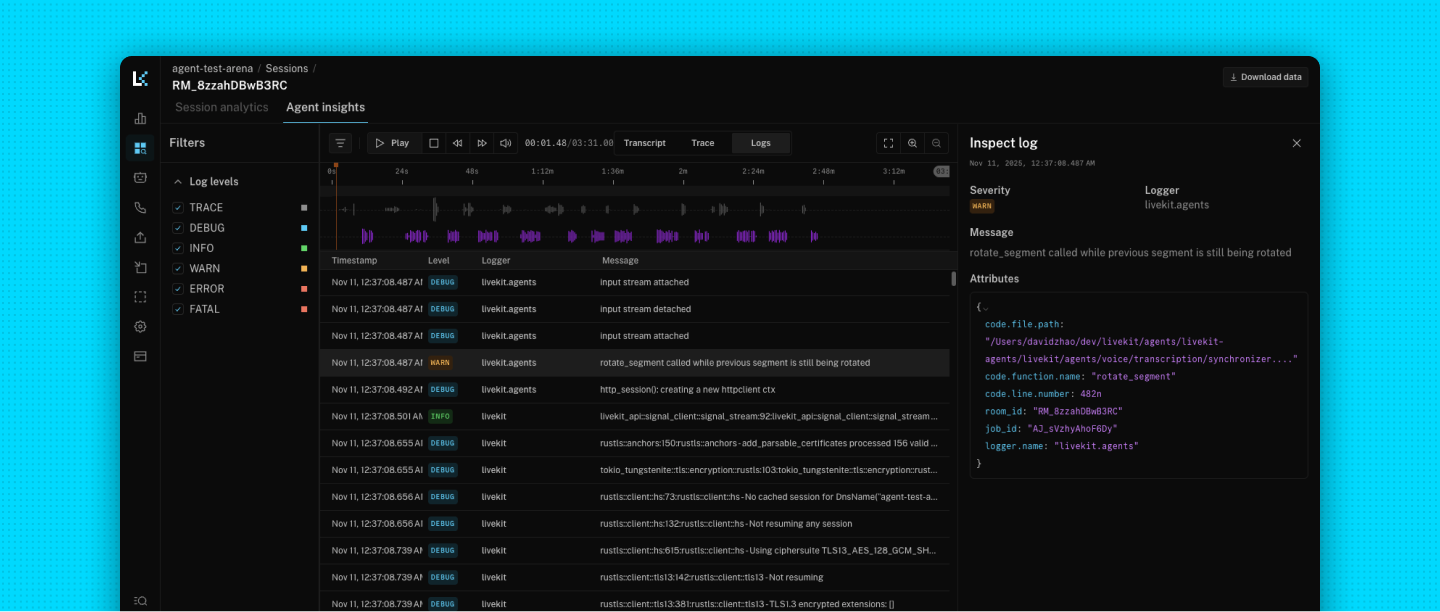The image size is (1440, 612).
Task: Open the telephony phone icon in sidebar
Action: tap(140, 208)
